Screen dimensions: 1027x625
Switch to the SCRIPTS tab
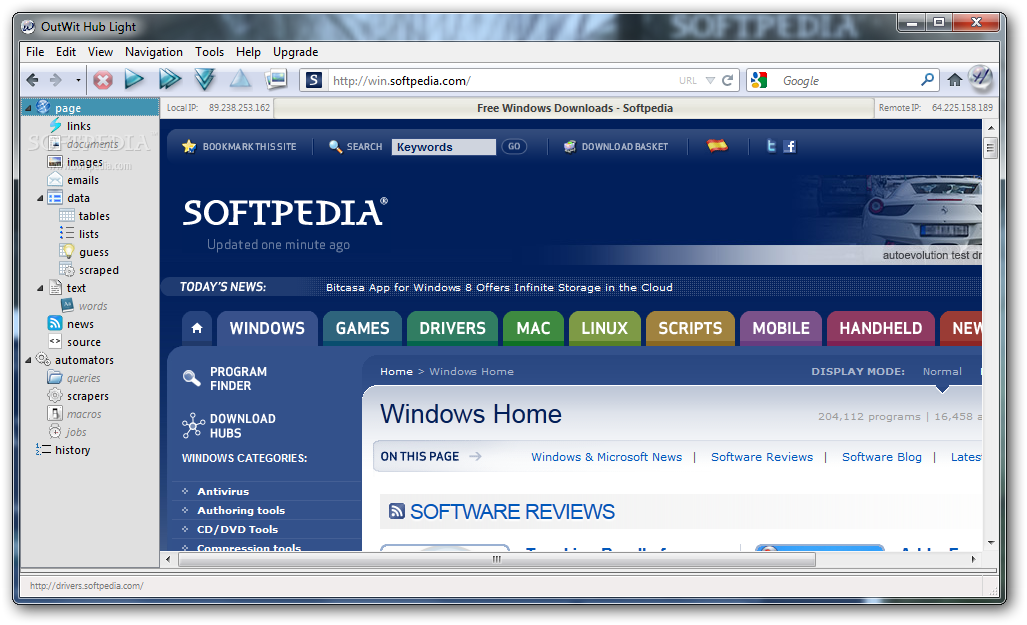[x=690, y=328]
